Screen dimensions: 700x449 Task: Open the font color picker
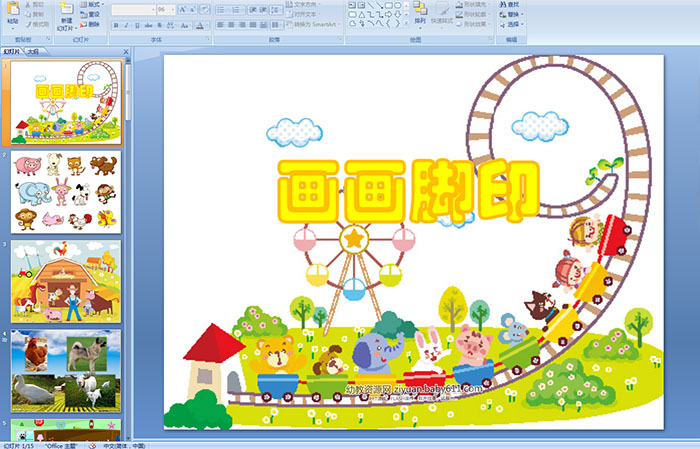pyautogui.click(x=203, y=25)
